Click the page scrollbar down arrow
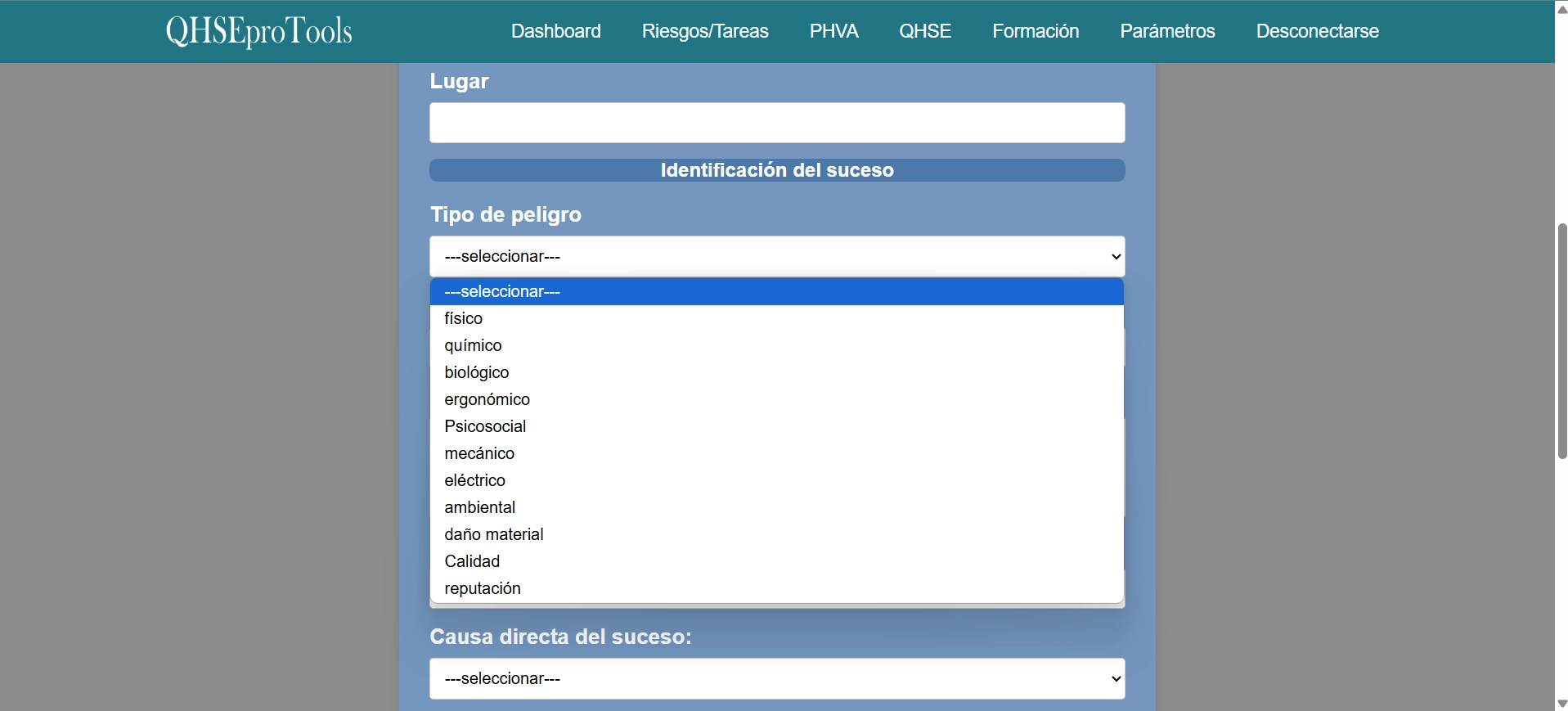This screenshot has height=711, width=1568. tap(1561, 704)
